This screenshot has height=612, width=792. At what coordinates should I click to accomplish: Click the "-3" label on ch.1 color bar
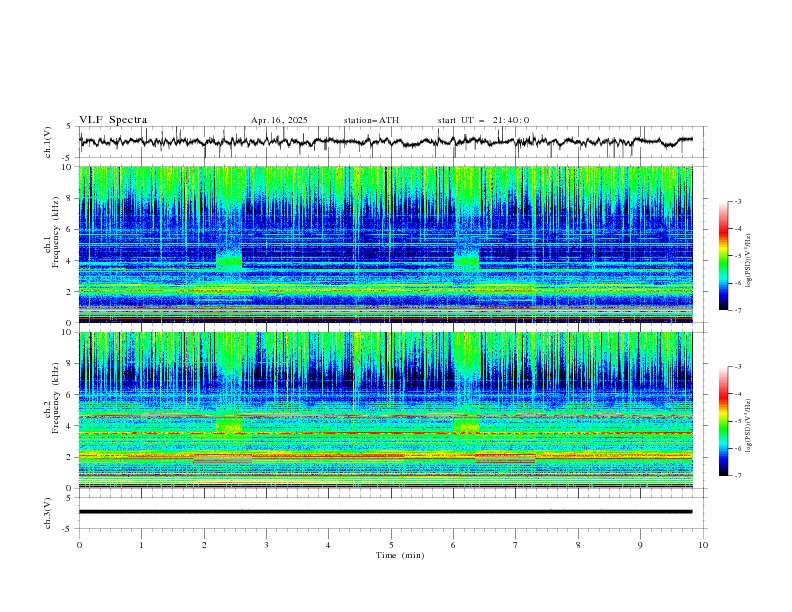click(x=738, y=201)
